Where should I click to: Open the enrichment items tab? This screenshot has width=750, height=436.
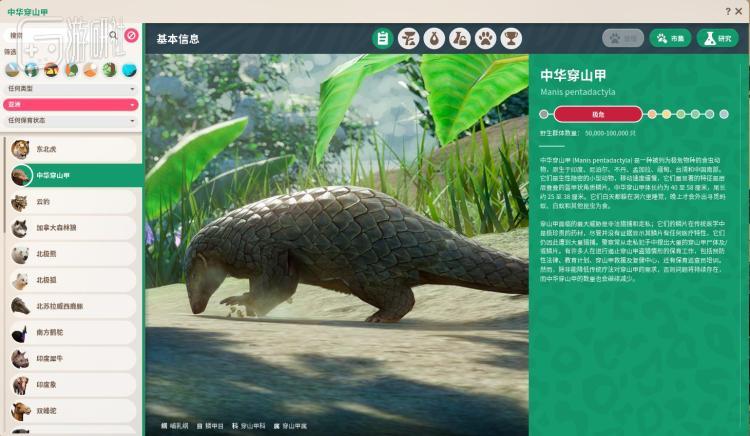click(460, 39)
